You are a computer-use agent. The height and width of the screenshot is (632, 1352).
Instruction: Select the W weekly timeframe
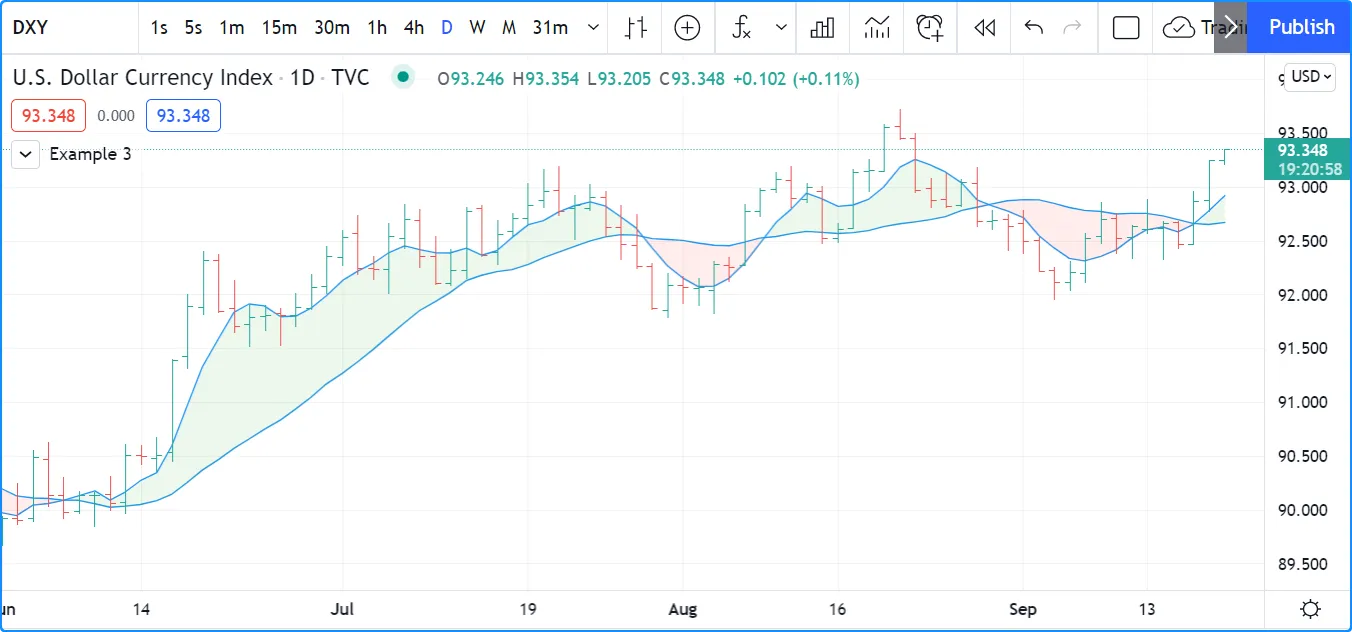[477, 28]
